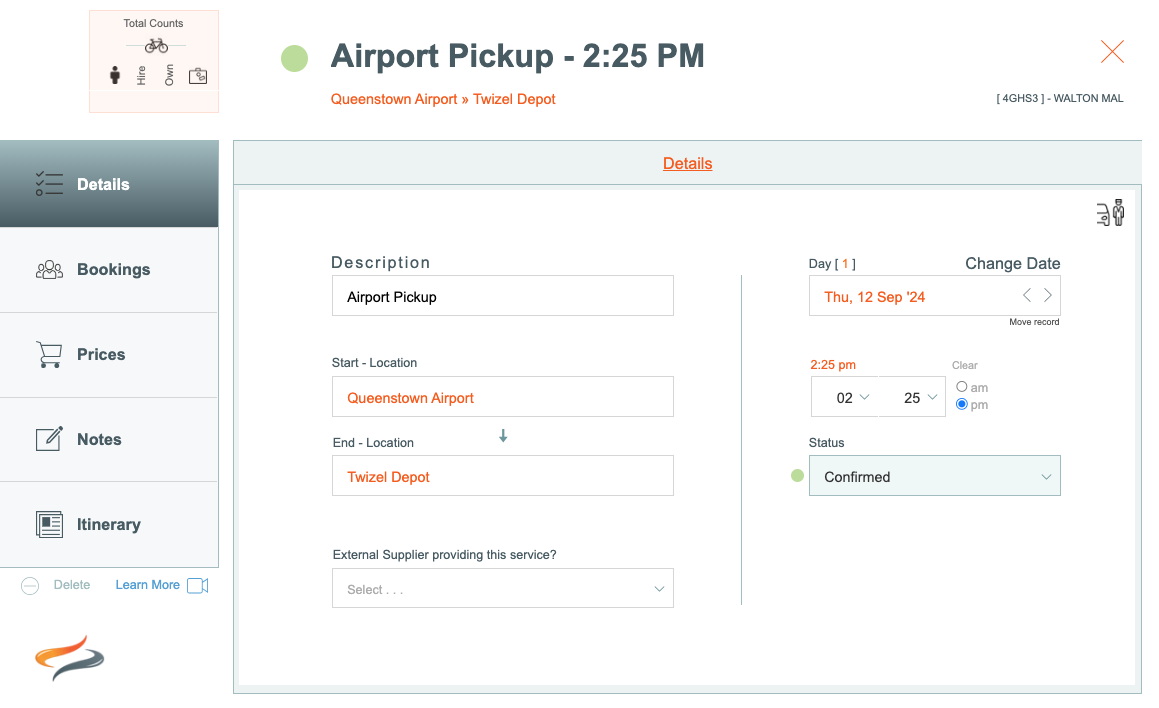Click the Delete minus circle icon

(x=30, y=586)
